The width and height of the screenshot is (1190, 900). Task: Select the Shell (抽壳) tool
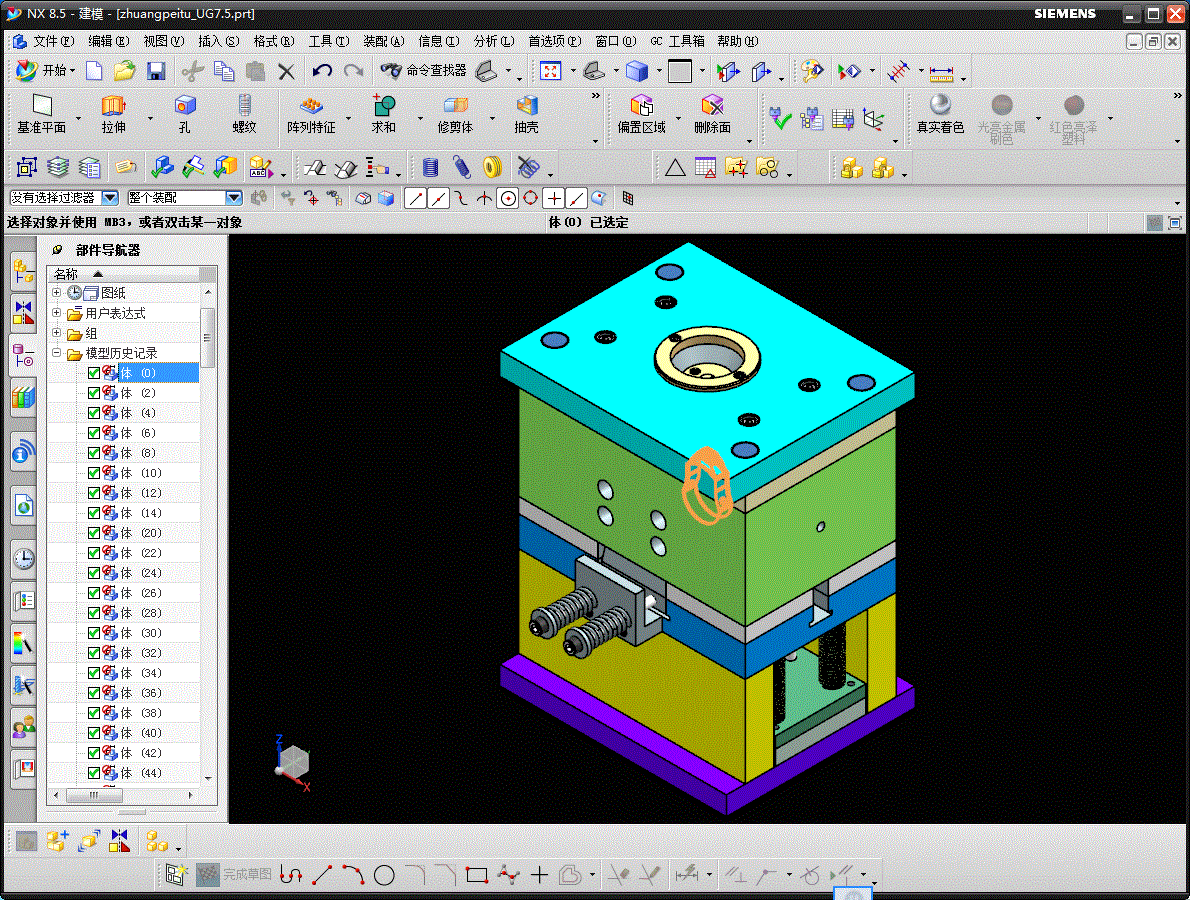click(527, 115)
